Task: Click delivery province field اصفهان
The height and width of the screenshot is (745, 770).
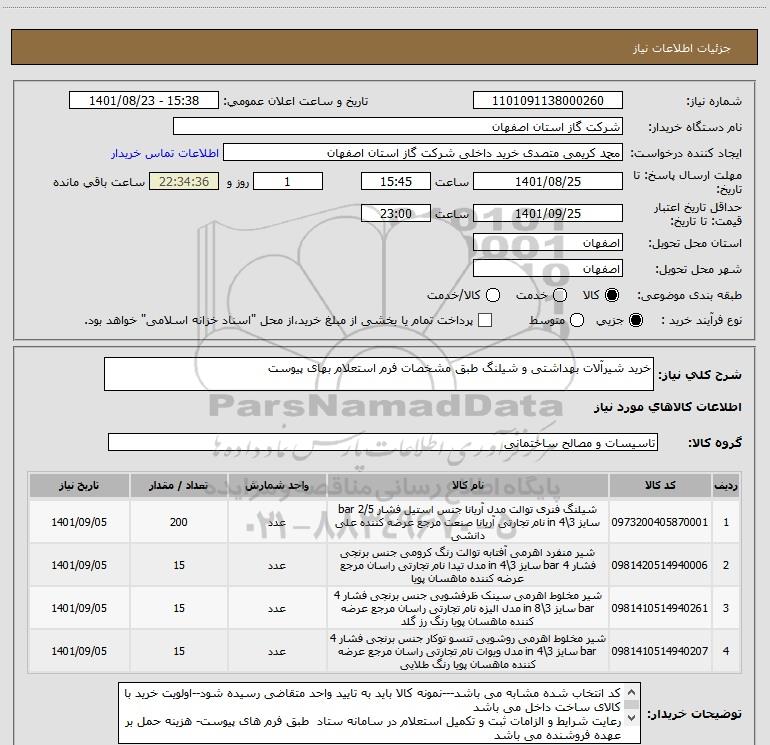Action: click(x=548, y=243)
